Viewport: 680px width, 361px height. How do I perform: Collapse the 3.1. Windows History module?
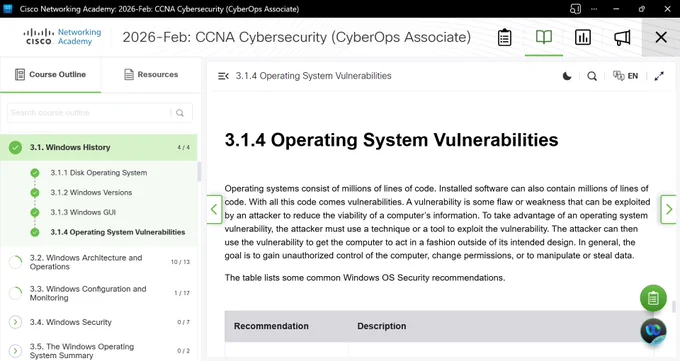click(x=98, y=148)
